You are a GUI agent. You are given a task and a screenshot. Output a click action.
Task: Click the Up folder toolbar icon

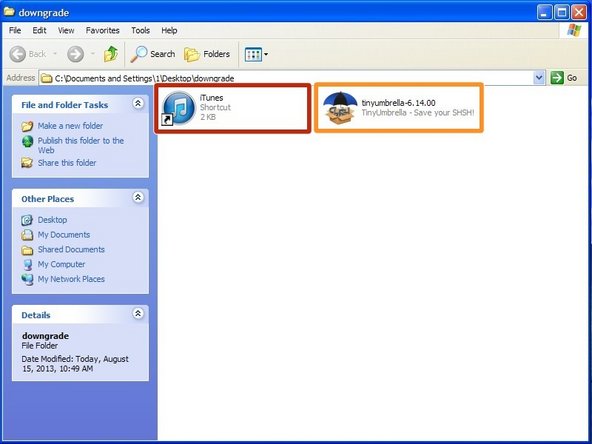click(111, 54)
